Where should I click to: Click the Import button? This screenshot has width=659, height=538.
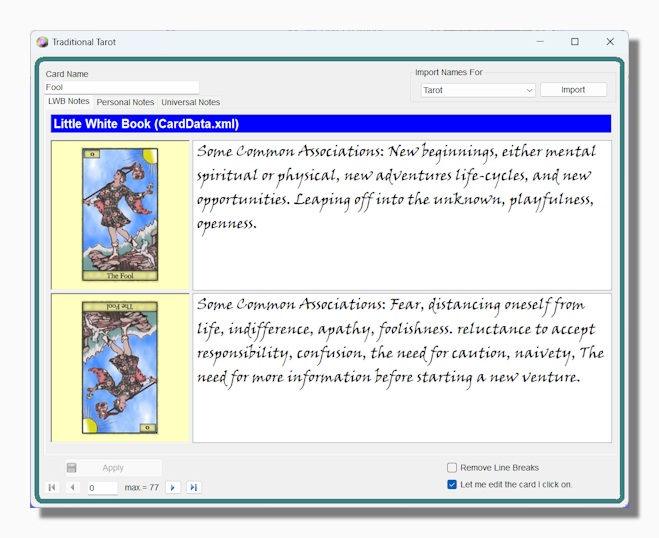tap(573, 90)
